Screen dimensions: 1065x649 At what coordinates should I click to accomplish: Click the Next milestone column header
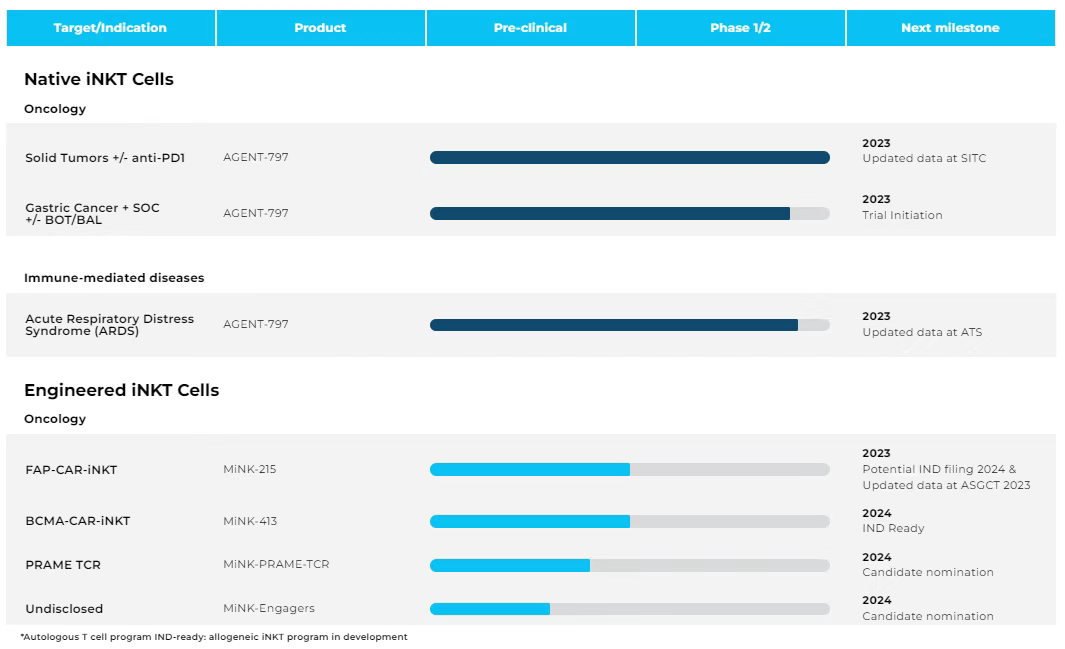click(950, 28)
